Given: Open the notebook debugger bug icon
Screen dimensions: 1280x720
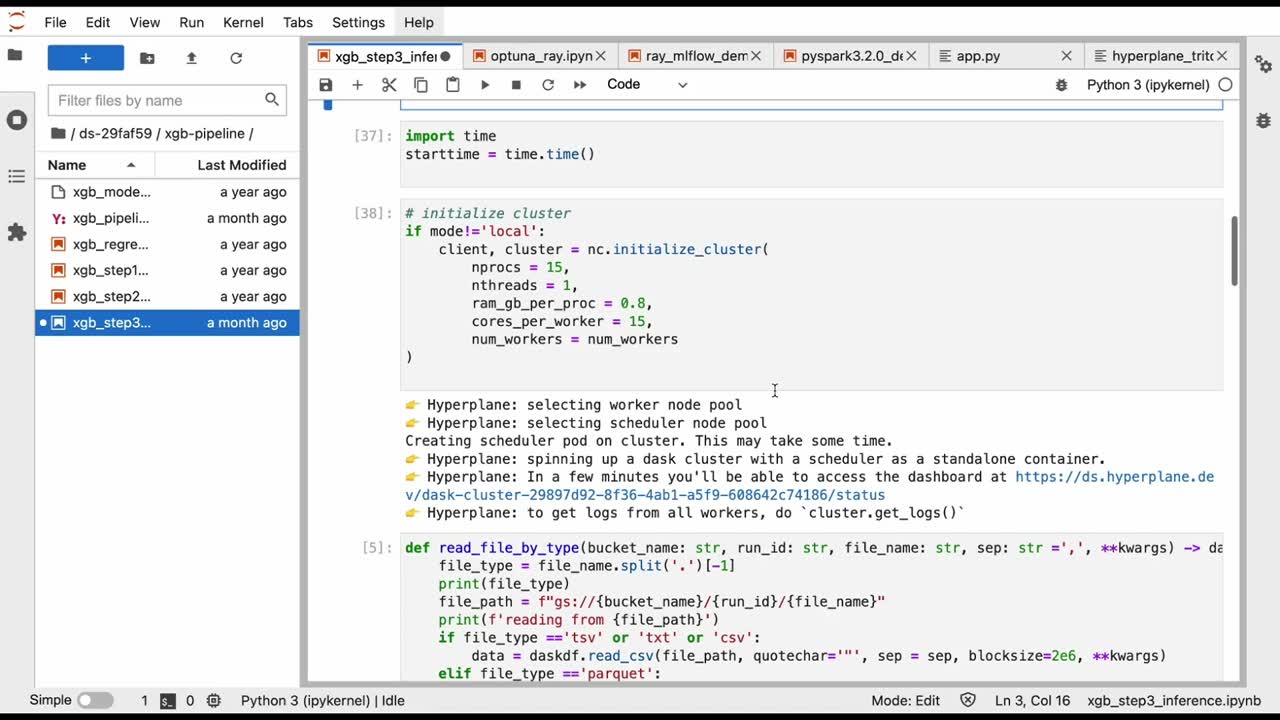Looking at the screenshot, I should (x=1061, y=85).
